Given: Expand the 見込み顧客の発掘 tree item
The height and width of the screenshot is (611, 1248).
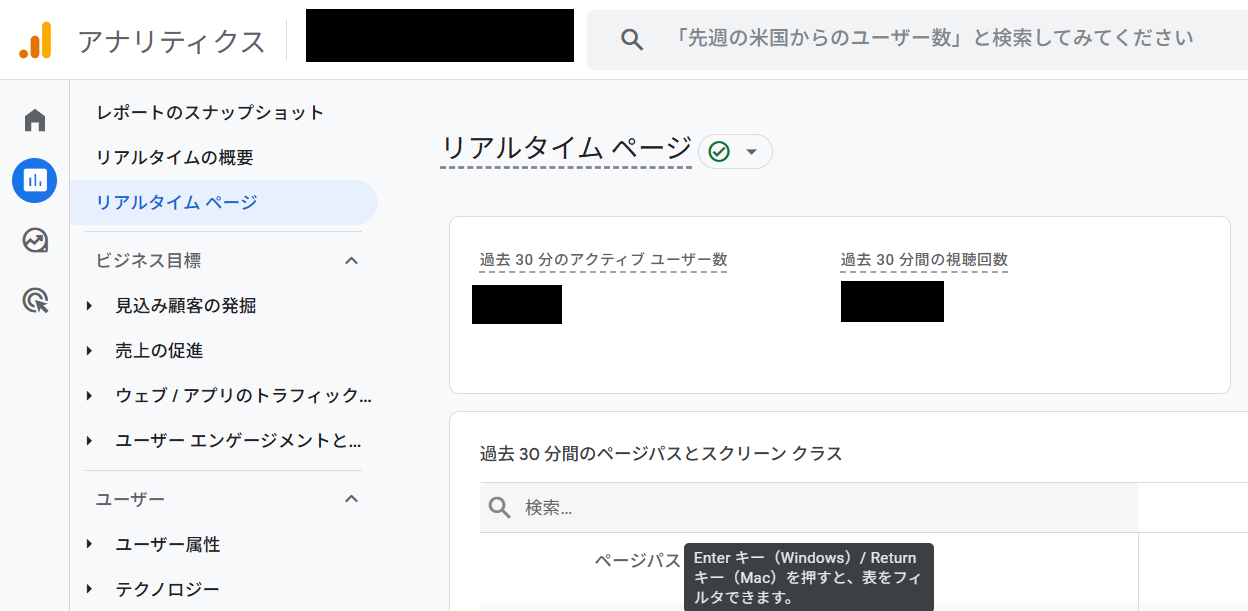Looking at the screenshot, I should [x=90, y=306].
